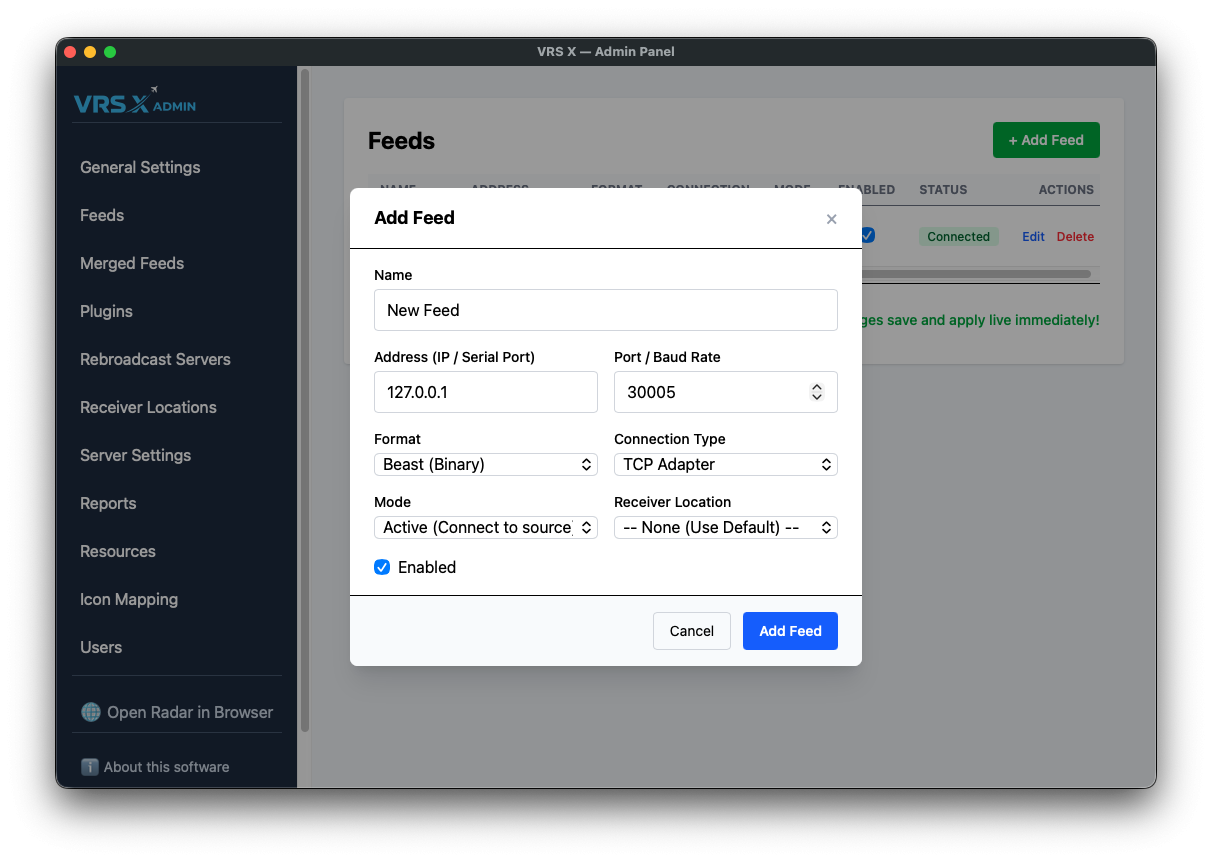
Task: Close the Add Feed dialog with X
Action: (831, 219)
